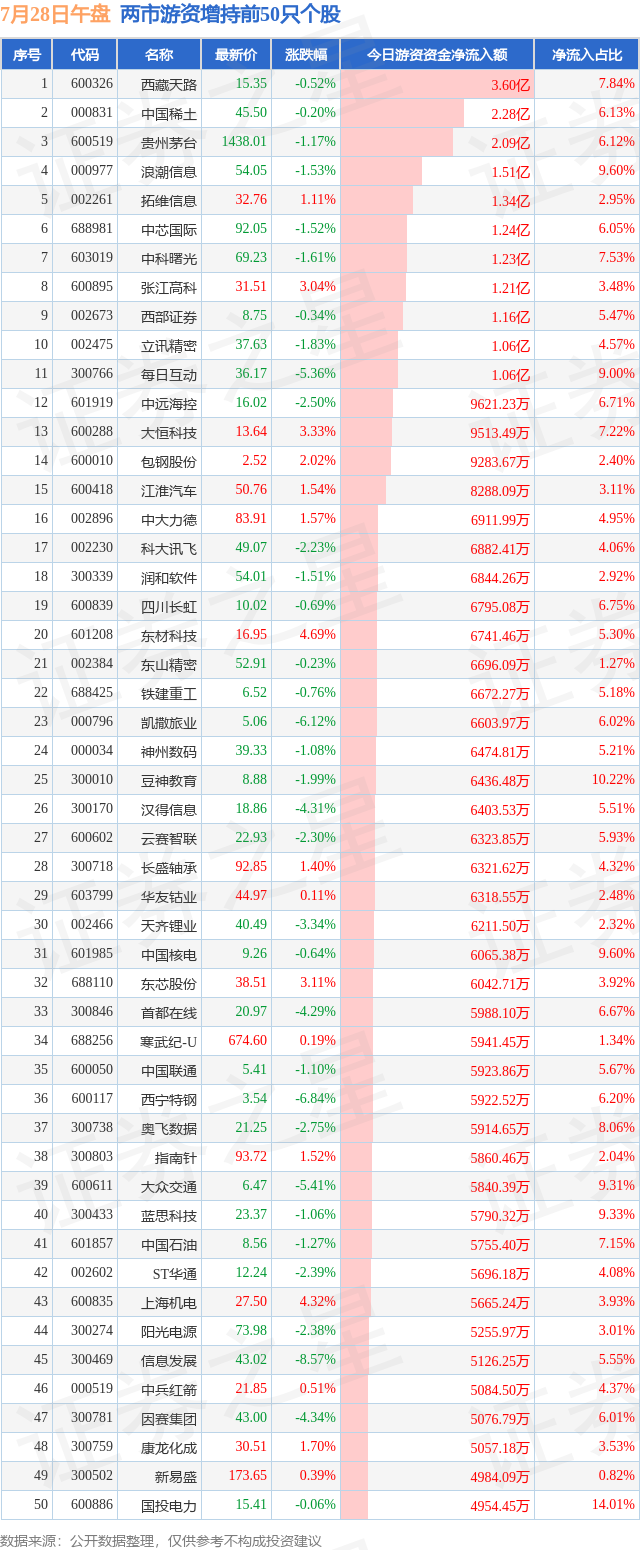The width and height of the screenshot is (640, 1550).
Task: Select stock name 凯撒旅业
Action: 169,723
